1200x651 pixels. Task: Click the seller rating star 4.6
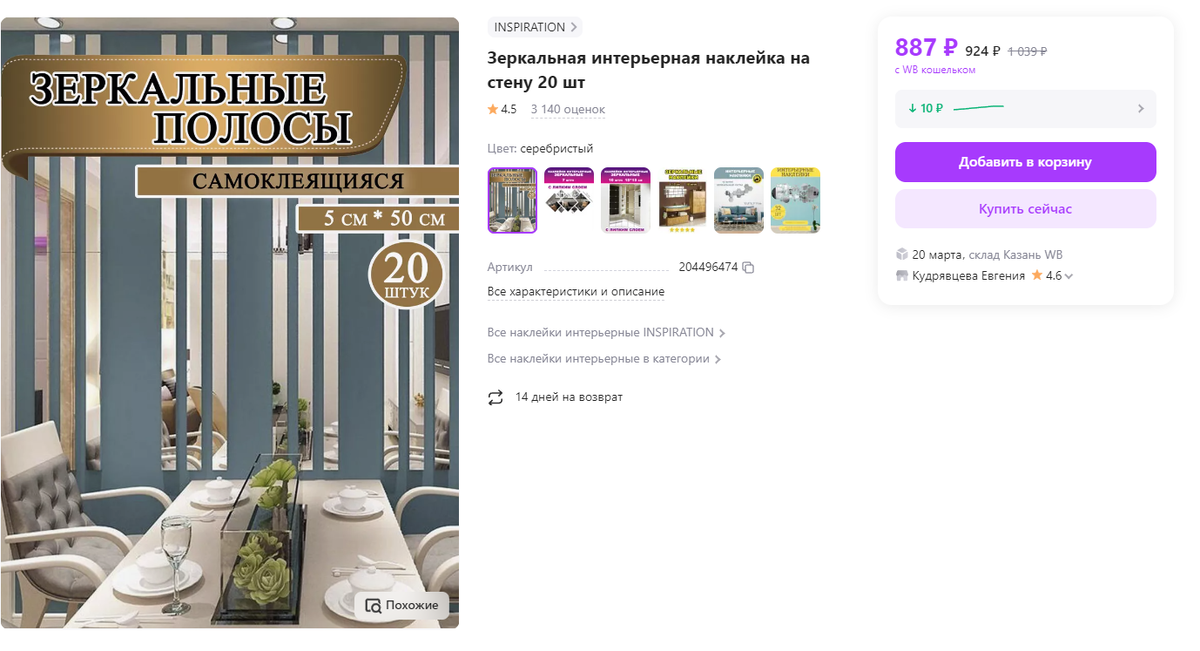pyautogui.click(x=1037, y=275)
